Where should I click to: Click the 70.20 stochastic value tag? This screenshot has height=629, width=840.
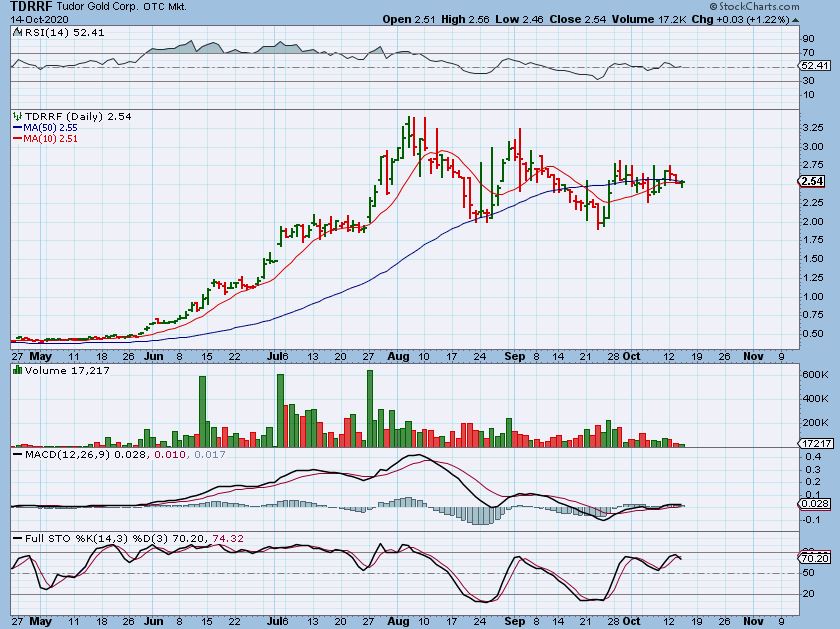click(814, 557)
